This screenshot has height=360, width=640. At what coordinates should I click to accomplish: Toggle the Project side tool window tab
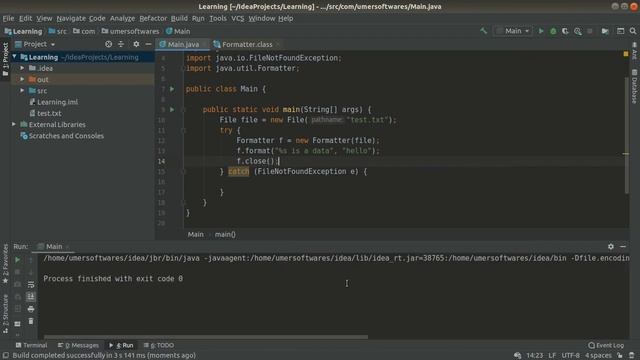[x=5, y=60]
